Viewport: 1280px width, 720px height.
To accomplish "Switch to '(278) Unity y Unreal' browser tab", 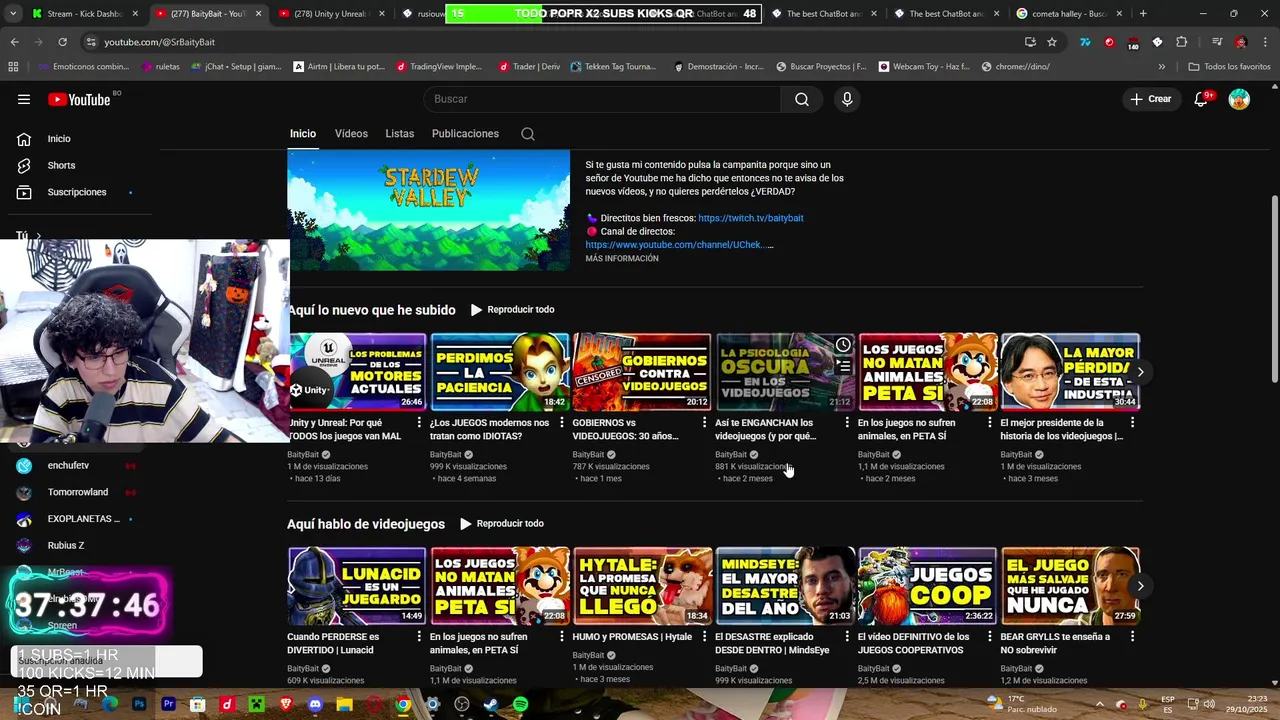I will coord(330,14).
